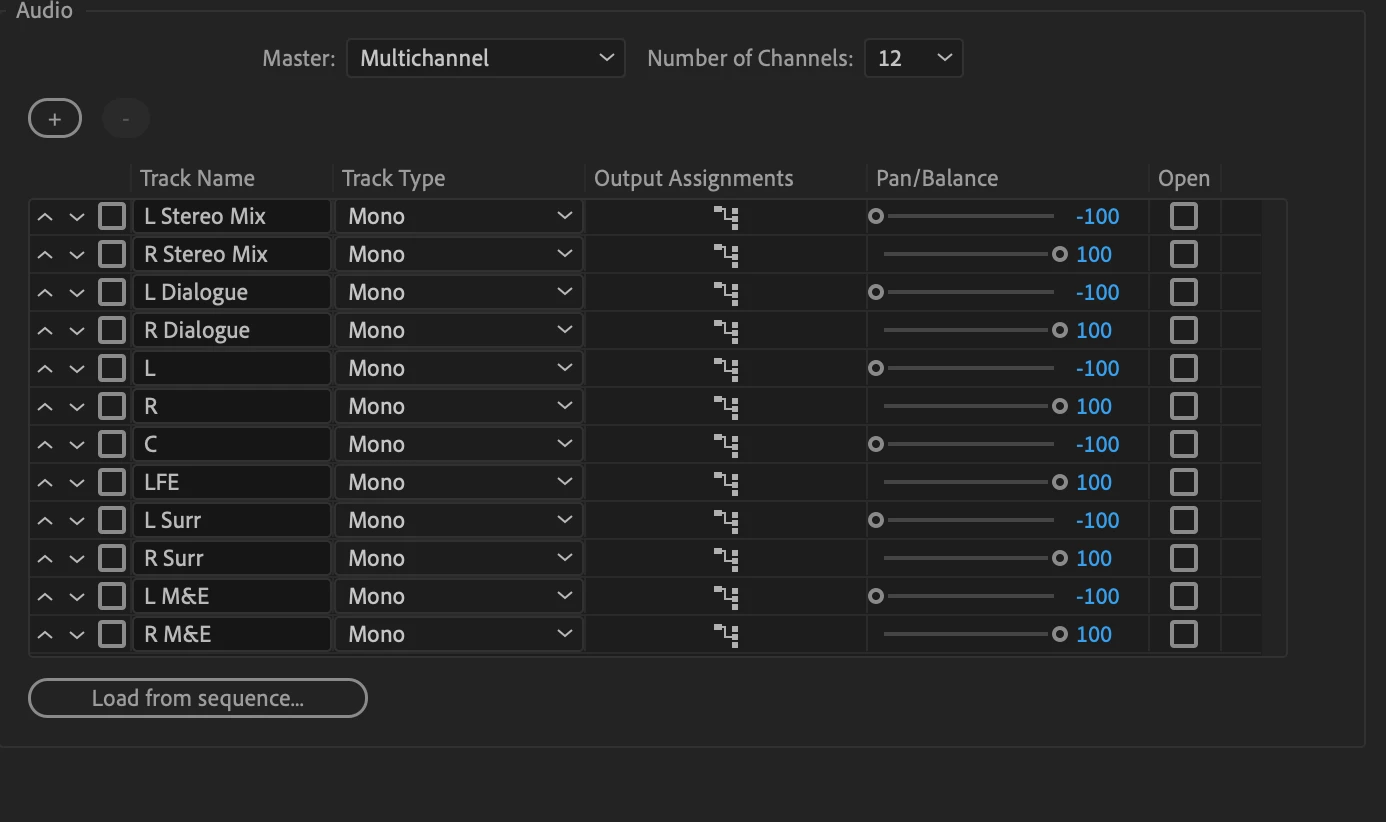
Task: Move C track down one row
Action: tap(77, 445)
